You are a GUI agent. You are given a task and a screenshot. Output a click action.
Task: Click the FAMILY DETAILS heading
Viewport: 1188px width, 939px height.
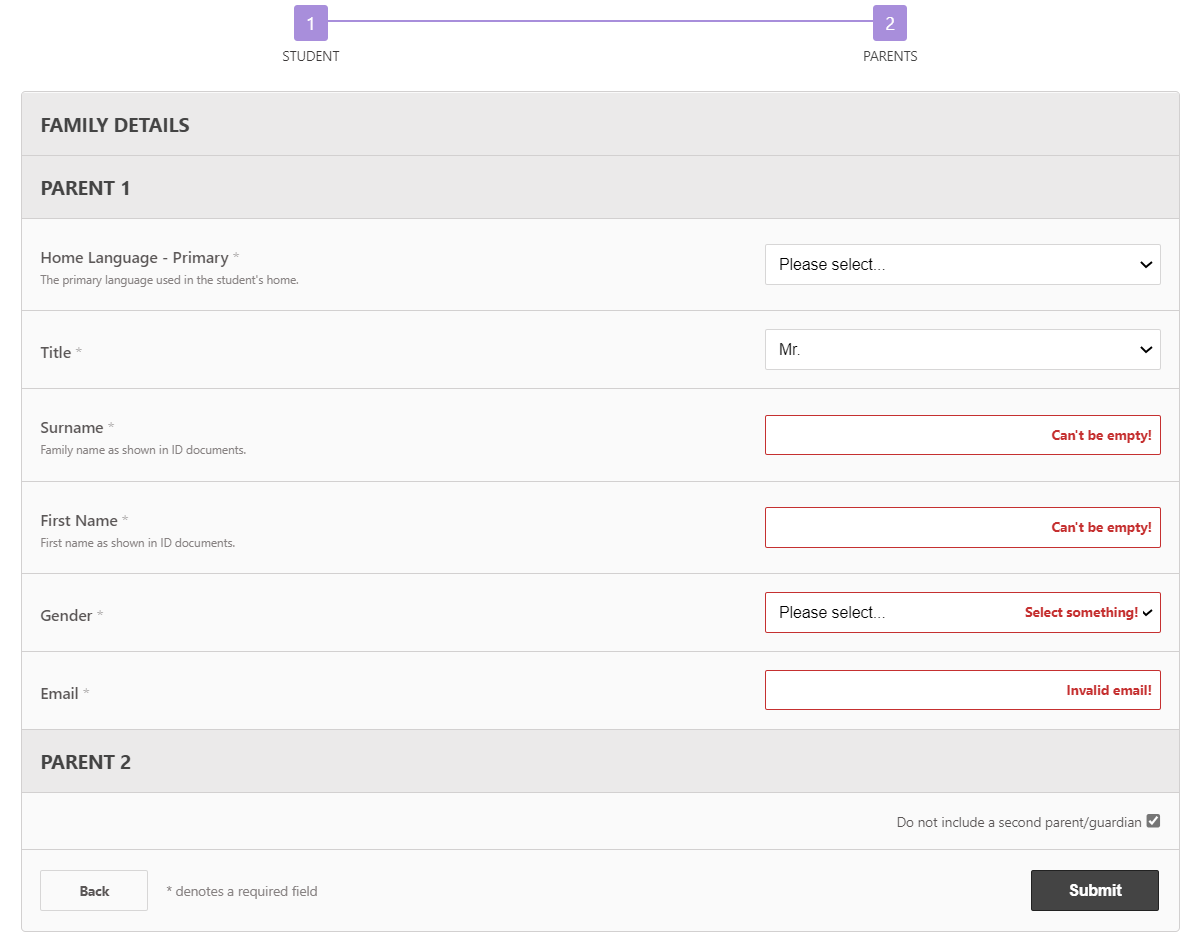coord(115,125)
